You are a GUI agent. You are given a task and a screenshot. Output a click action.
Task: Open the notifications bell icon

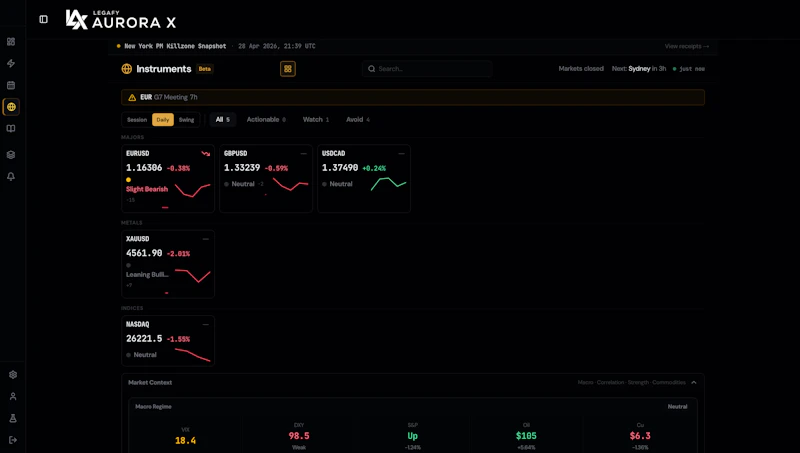pyautogui.click(x=11, y=177)
